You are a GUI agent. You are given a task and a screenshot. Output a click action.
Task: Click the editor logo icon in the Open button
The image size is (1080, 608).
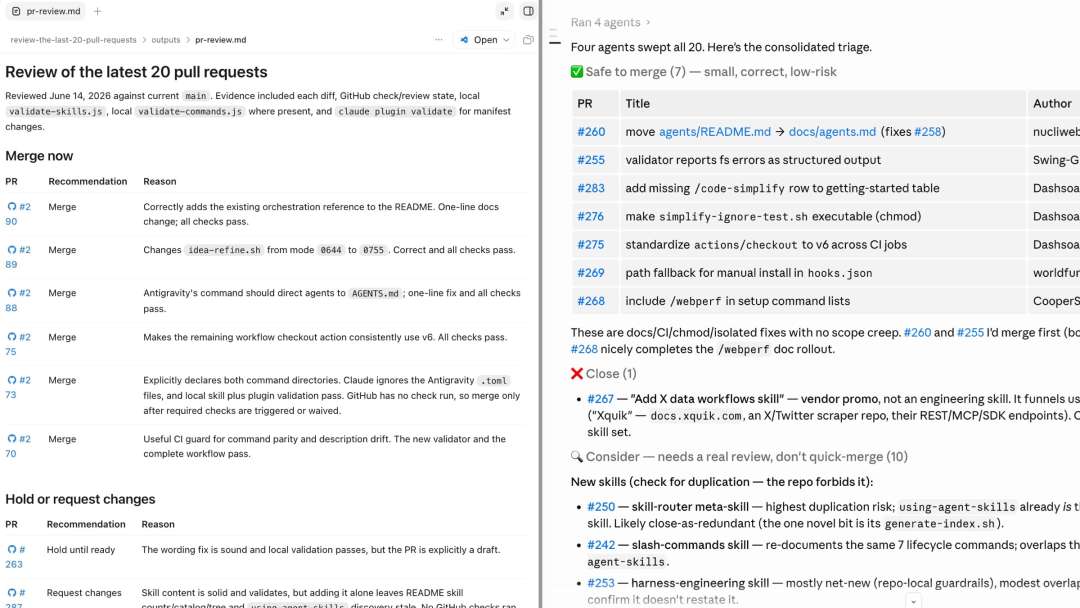[x=464, y=40]
